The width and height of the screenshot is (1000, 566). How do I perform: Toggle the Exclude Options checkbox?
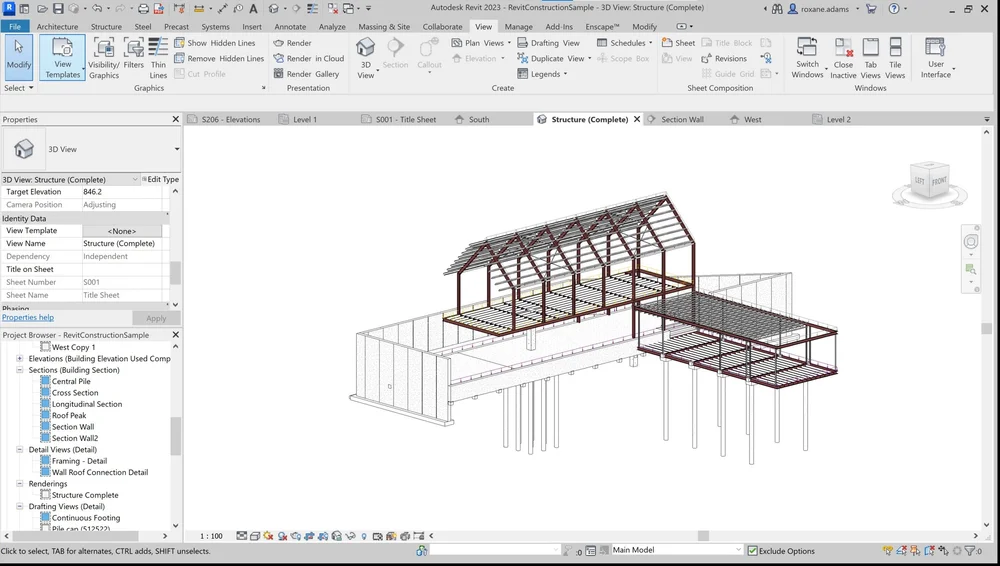tap(753, 551)
